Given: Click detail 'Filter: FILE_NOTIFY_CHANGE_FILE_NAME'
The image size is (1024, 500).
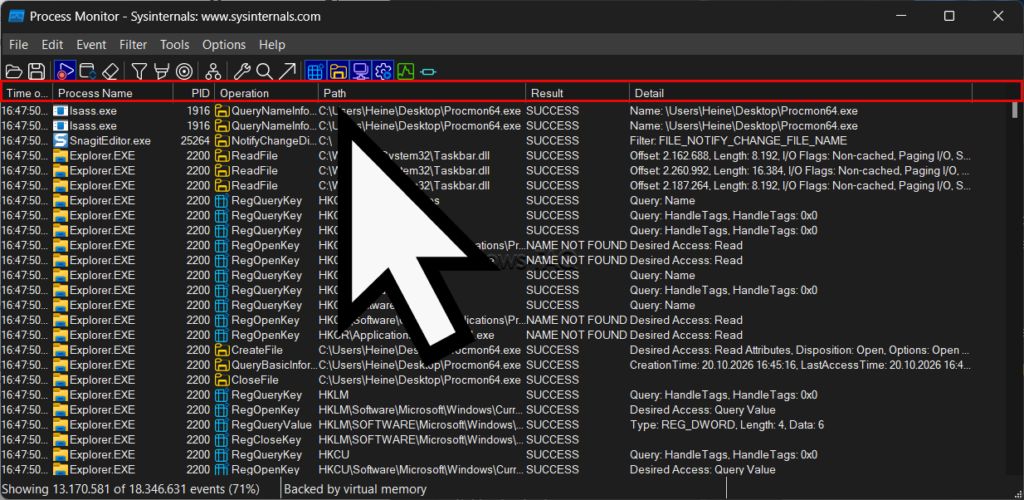Looking at the screenshot, I should [738, 140].
